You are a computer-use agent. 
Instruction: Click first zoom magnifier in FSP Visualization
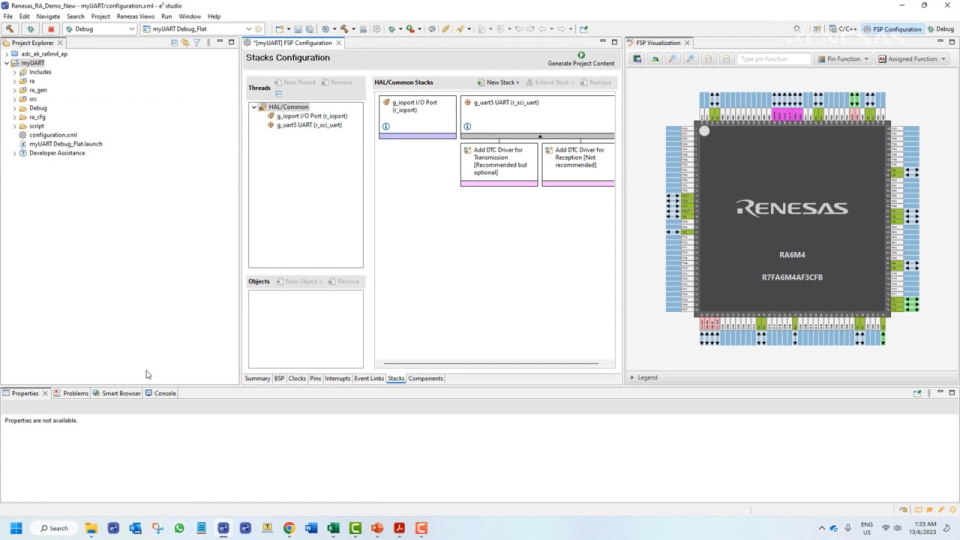[673, 59]
